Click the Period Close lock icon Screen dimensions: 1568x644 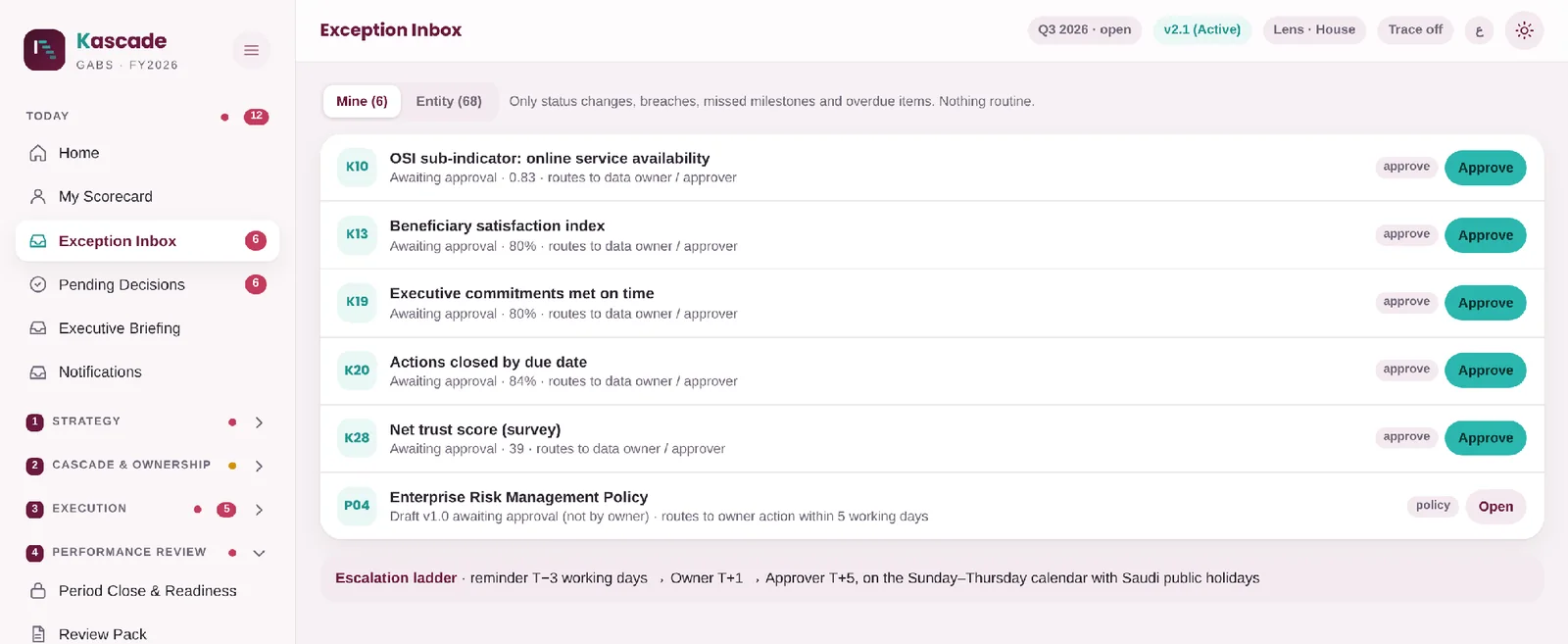[38, 591]
